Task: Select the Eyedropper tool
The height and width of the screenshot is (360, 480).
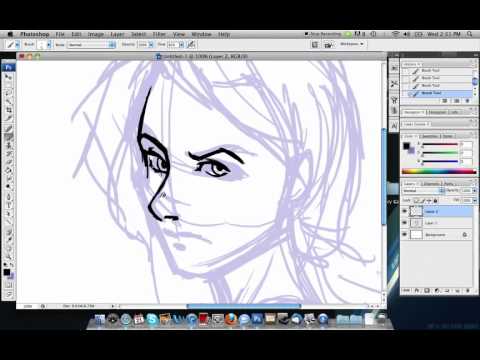Action: pyautogui.click(x=9, y=240)
